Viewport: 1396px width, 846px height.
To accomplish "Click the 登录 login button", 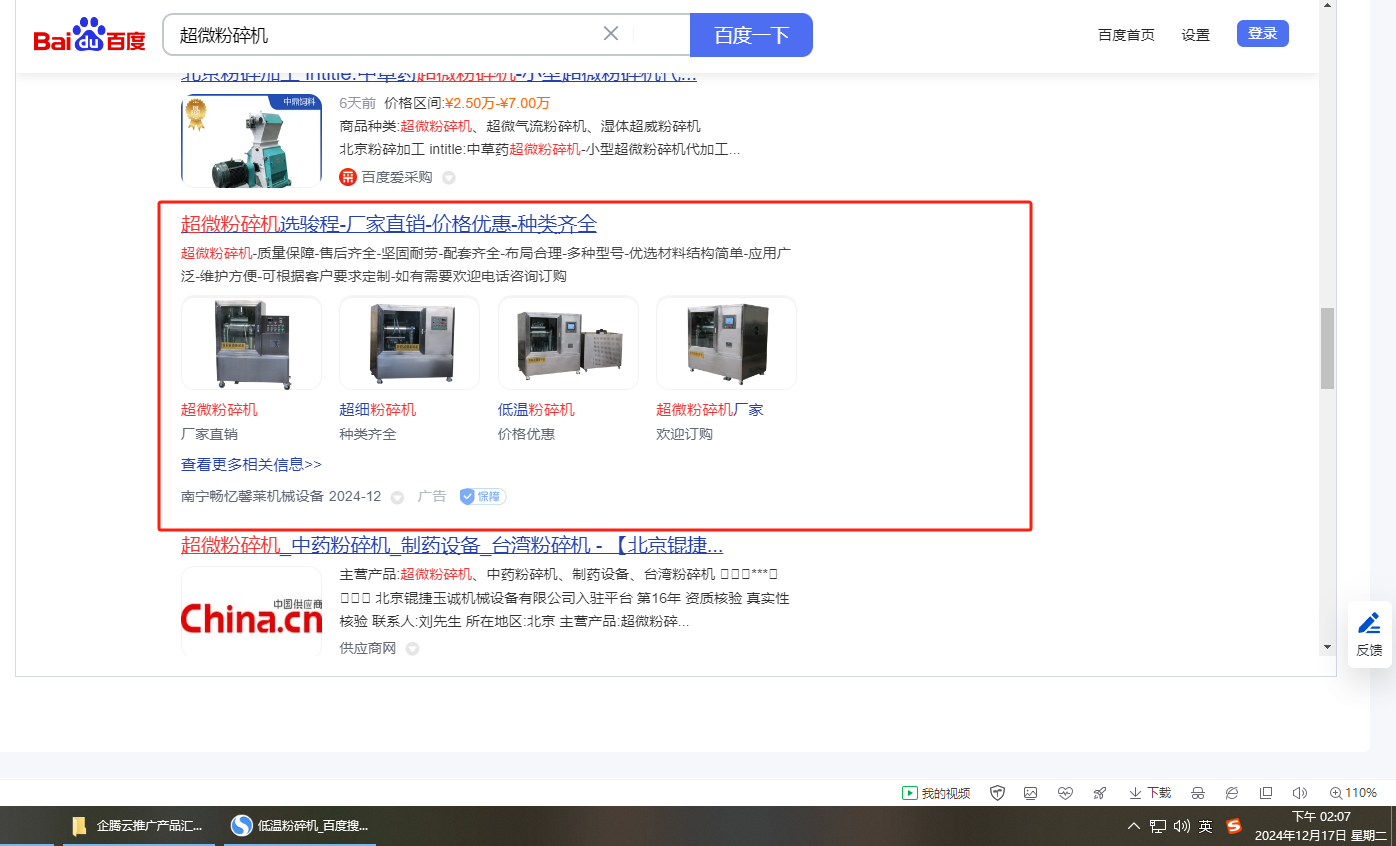I will click(x=1263, y=33).
